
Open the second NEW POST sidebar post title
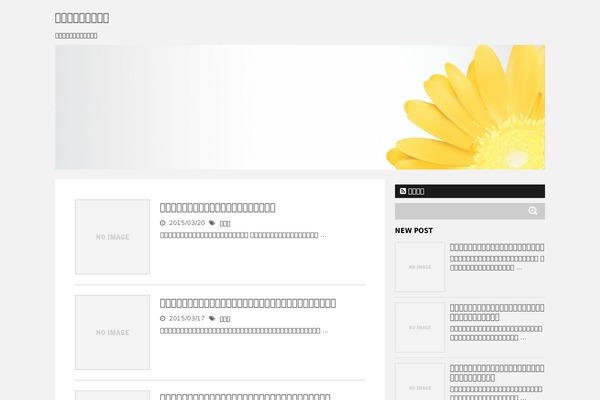click(x=497, y=312)
